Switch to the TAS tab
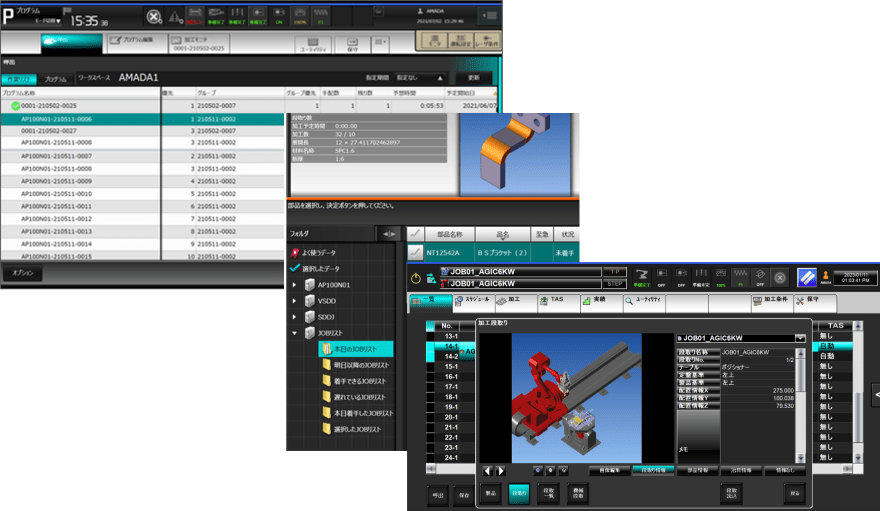Image resolution: width=880 pixels, height=511 pixels. (553, 300)
